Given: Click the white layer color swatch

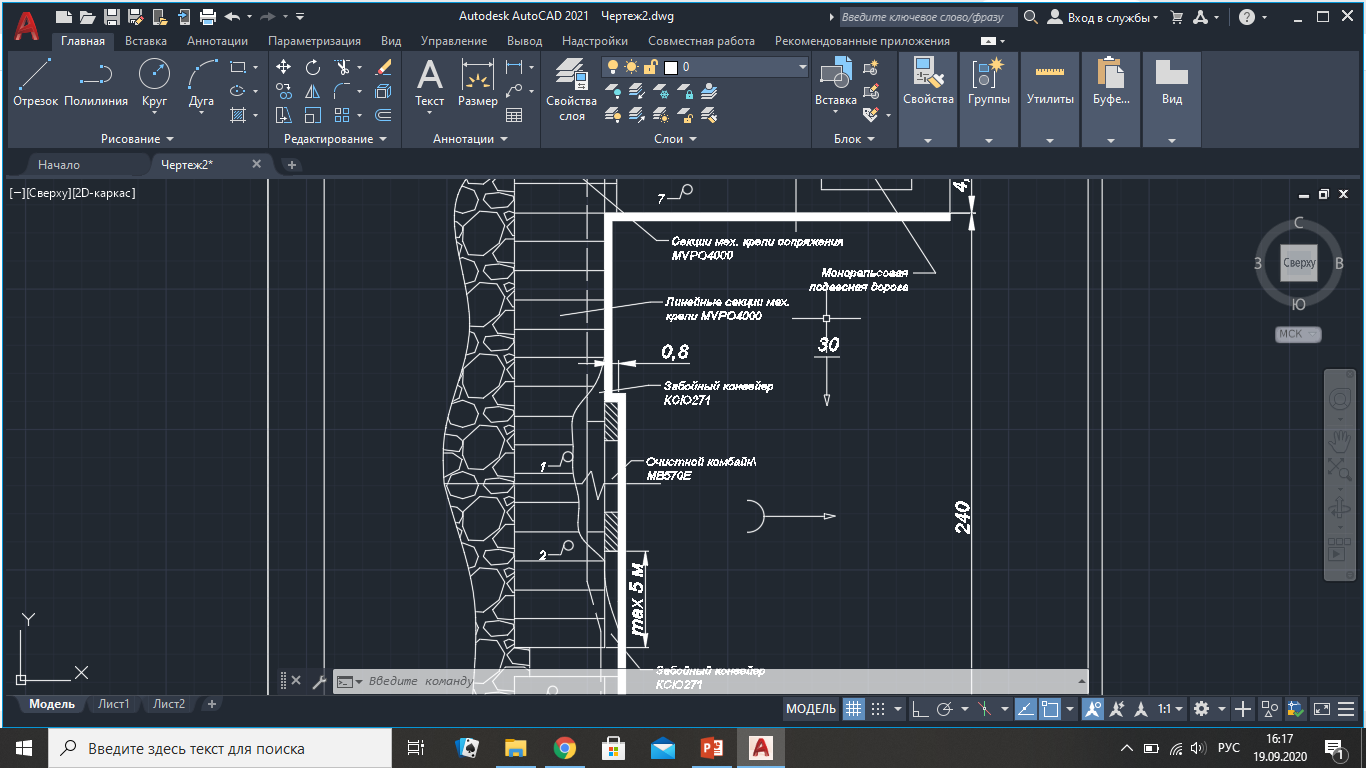Looking at the screenshot, I should click(x=671, y=67).
